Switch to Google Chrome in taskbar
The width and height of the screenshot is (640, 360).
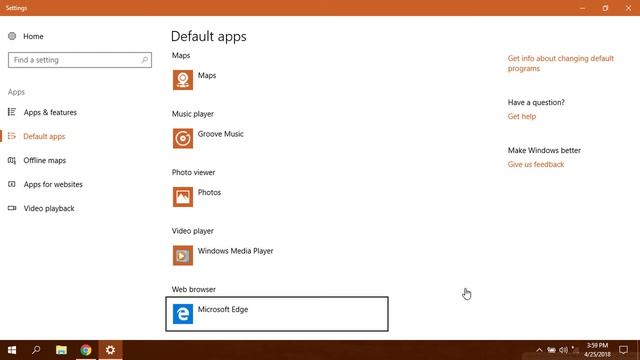tap(86, 350)
